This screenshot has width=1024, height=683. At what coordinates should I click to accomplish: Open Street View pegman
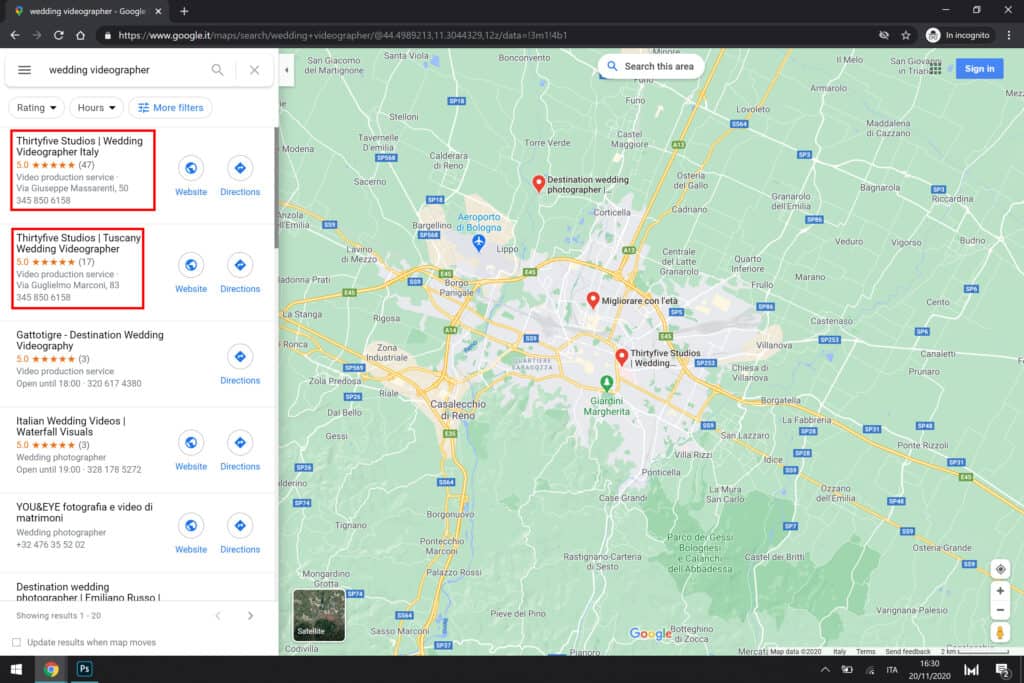1000,633
